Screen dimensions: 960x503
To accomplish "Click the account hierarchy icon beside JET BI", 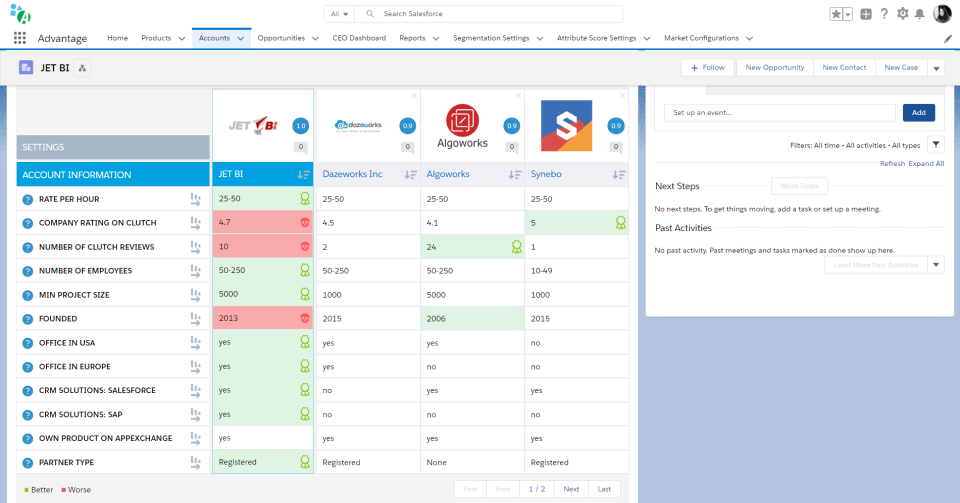I will pyautogui.click(x=82, y=68).
